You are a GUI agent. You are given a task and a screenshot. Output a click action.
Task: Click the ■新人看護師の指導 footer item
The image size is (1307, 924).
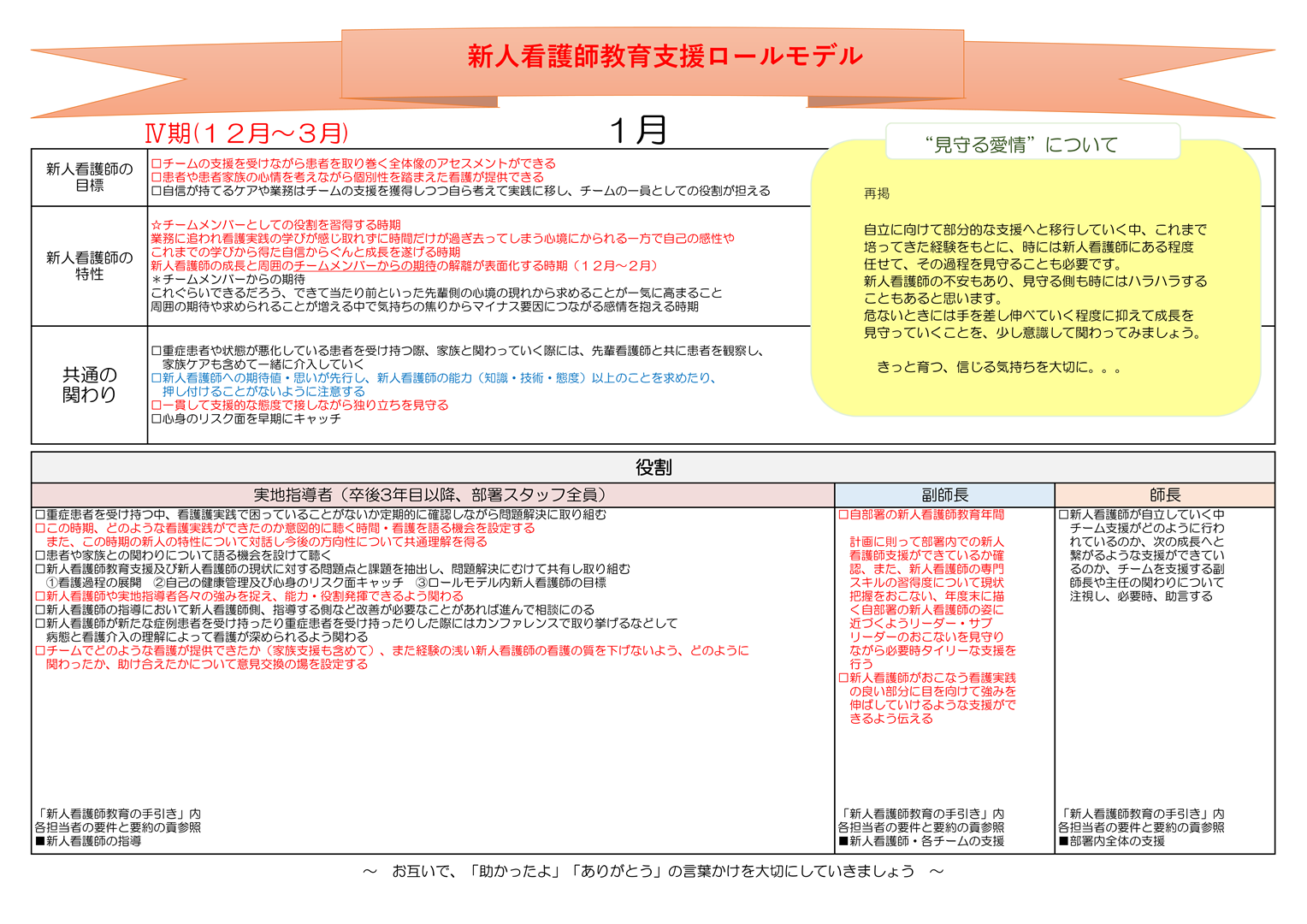[x=88, y=842]
